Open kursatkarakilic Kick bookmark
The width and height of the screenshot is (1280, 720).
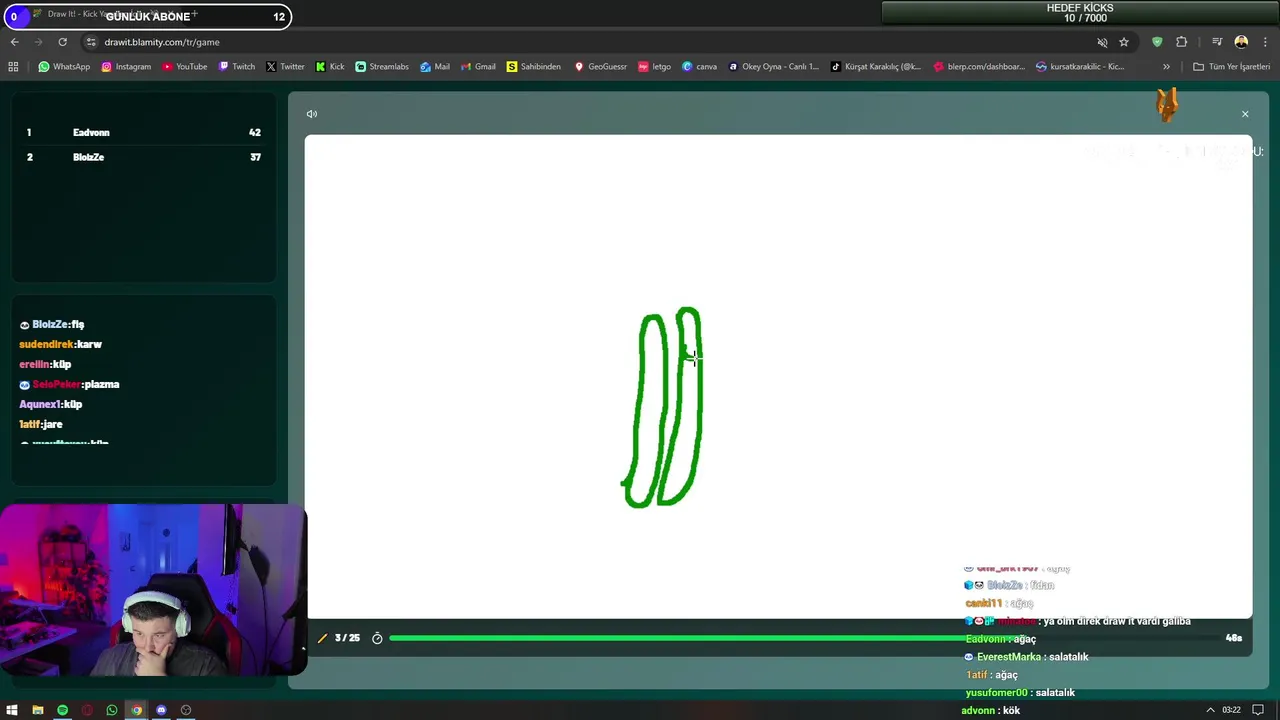coord(1080,67)
